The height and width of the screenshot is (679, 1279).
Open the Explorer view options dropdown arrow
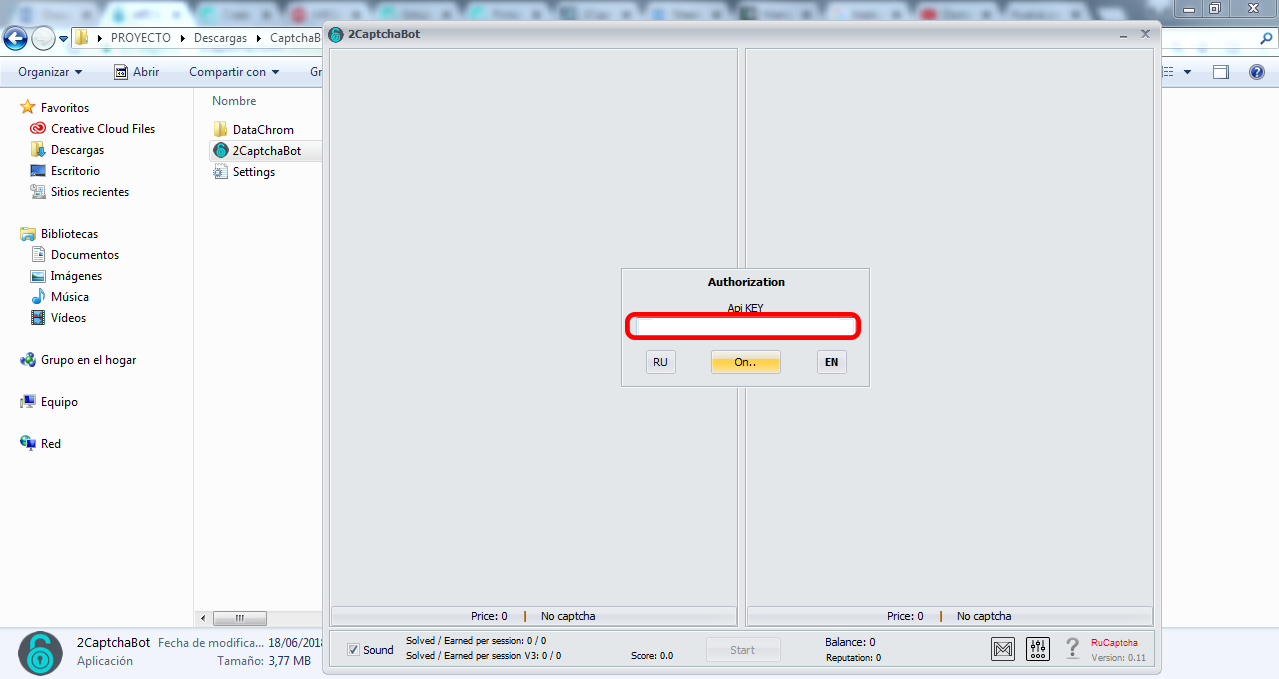(1188, 72)
